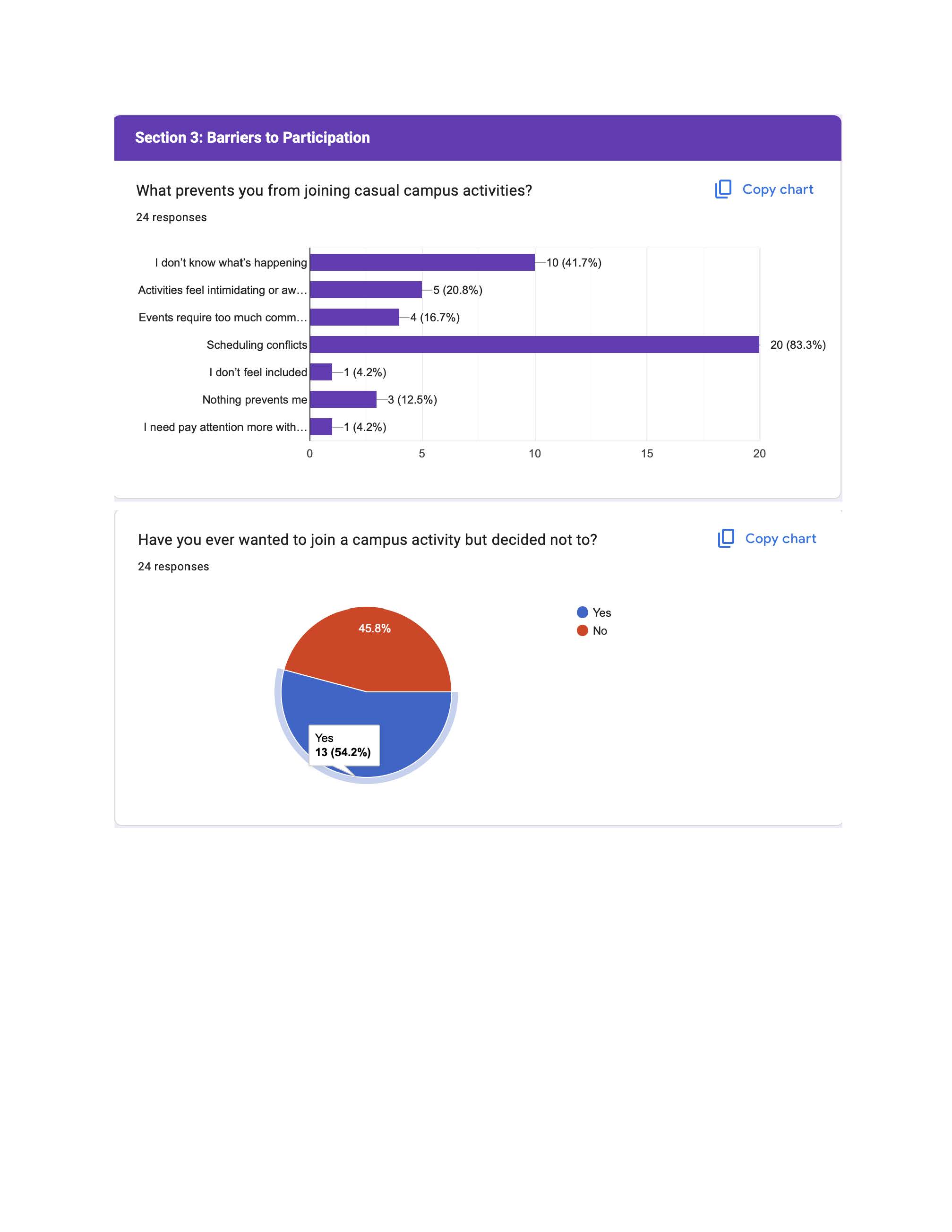Image resolution: width=952 pixels, height=1232 pixels.
Task: Select the 'Activities feel intimidating' bar
Action: click(366, 290)
